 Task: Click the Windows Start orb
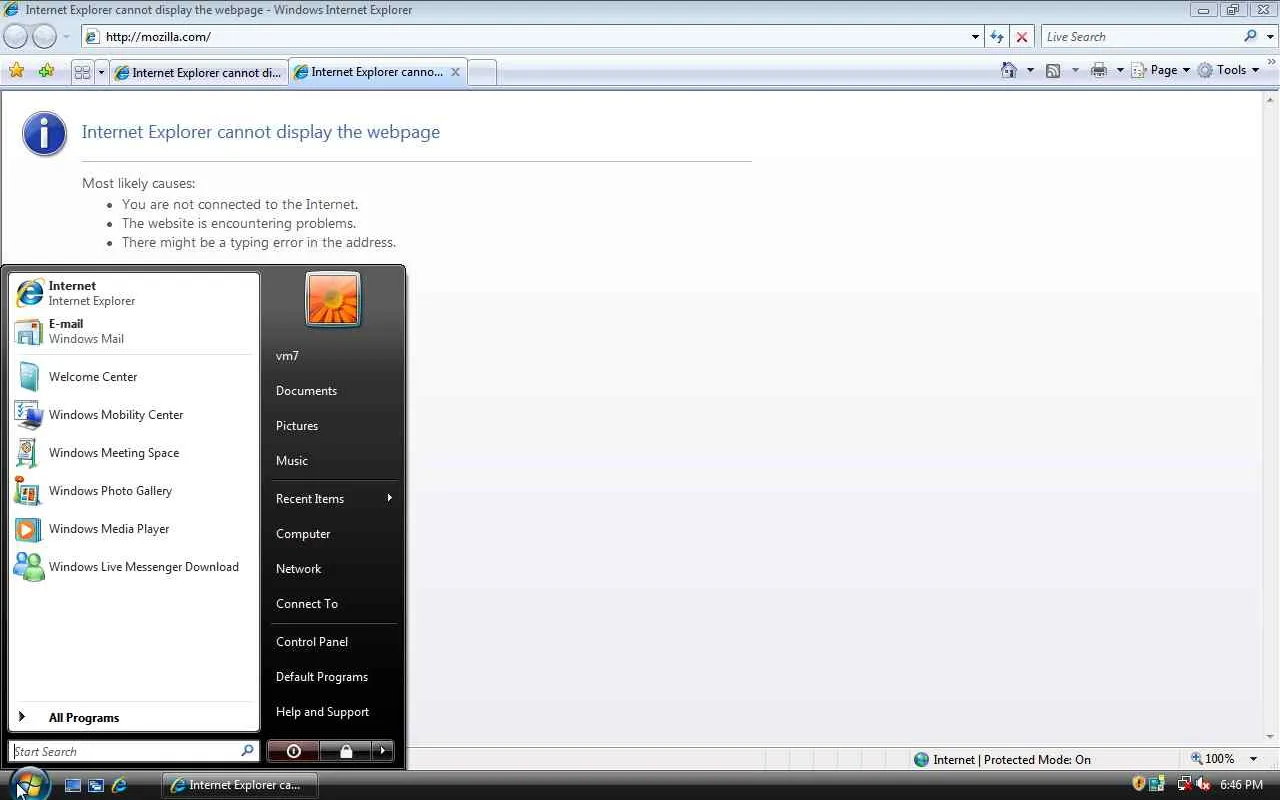(29, 783)
